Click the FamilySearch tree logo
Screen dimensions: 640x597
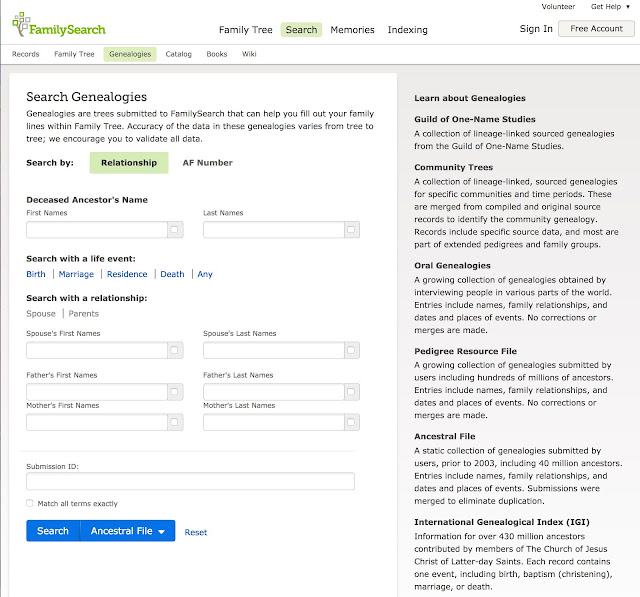point(59,25)
